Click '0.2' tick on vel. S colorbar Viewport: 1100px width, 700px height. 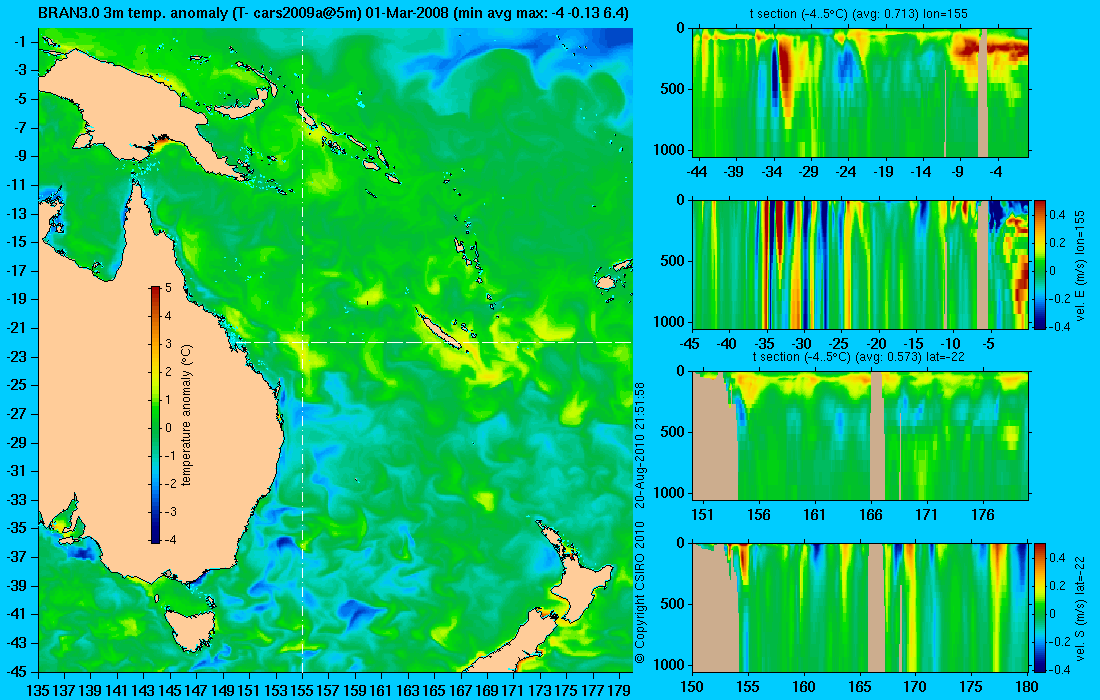tap(1057, 586)
